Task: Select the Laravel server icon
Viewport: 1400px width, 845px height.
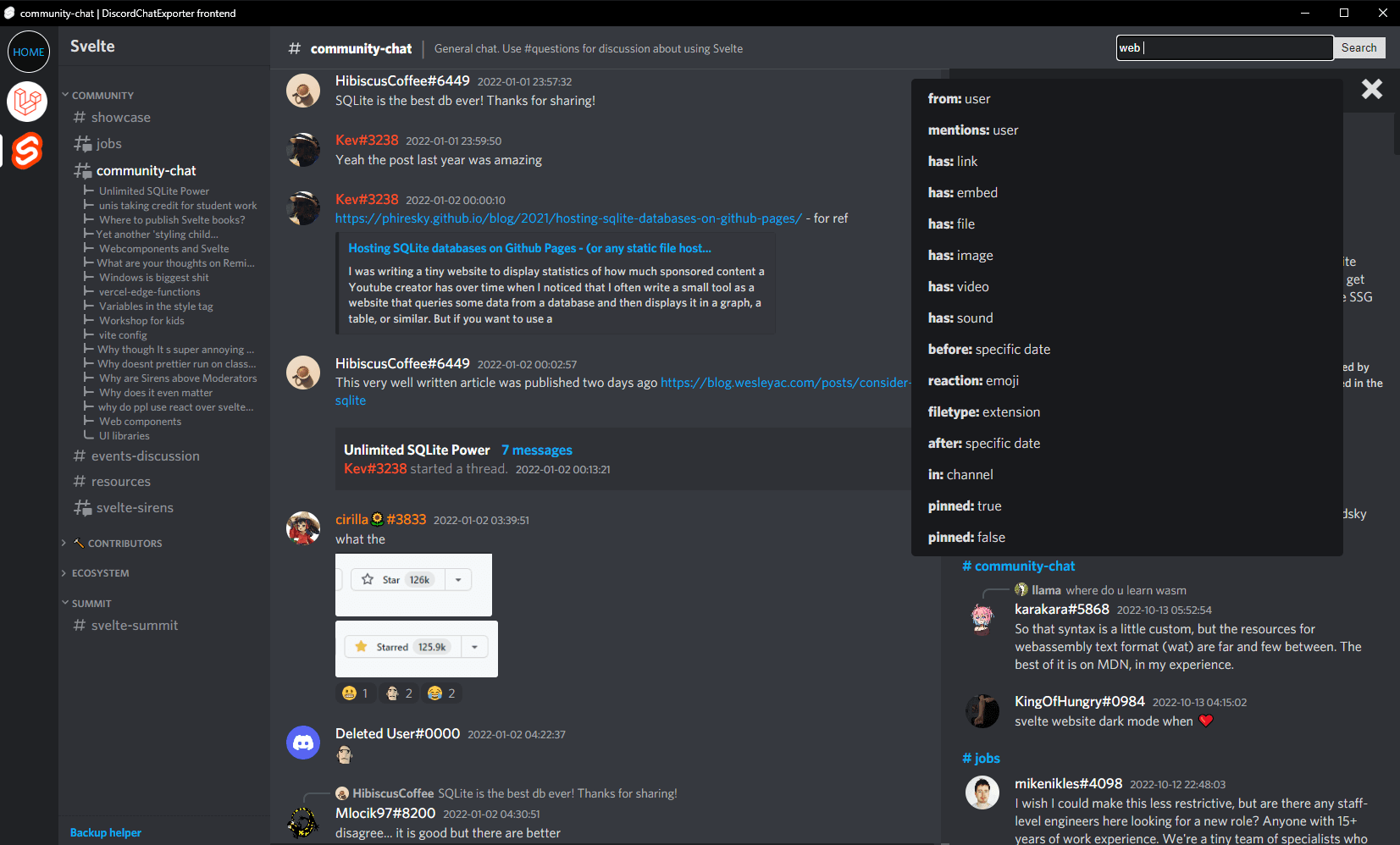Action: pos(27,102)
